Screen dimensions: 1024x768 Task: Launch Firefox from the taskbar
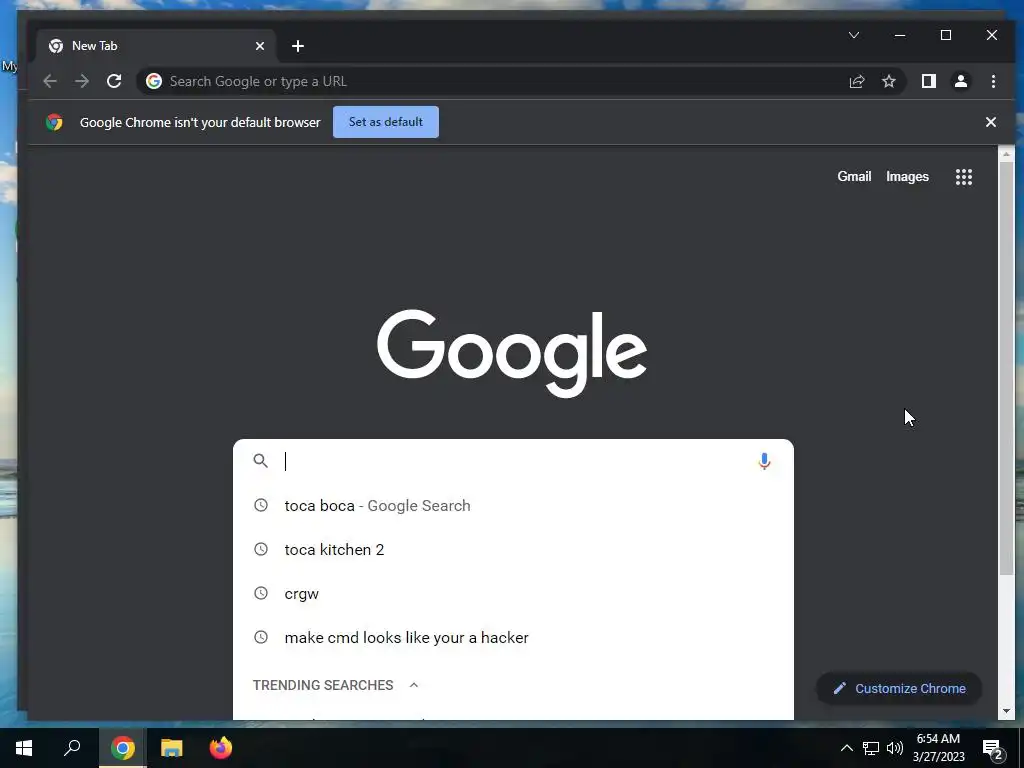click(221, 748)
